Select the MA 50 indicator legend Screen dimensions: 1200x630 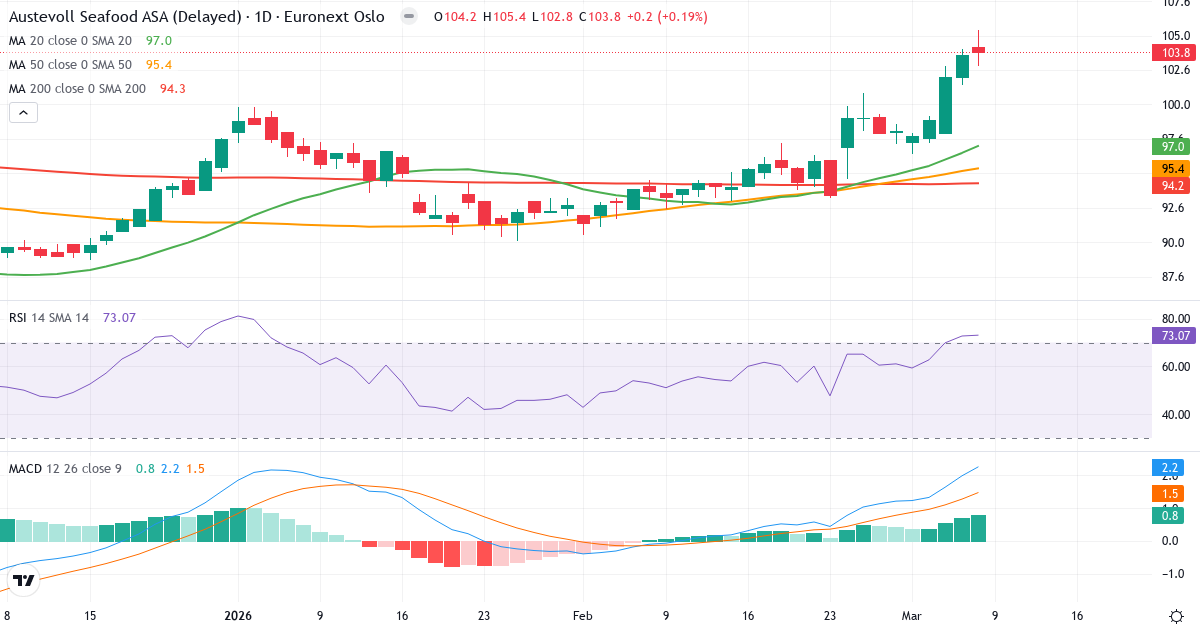70,65
